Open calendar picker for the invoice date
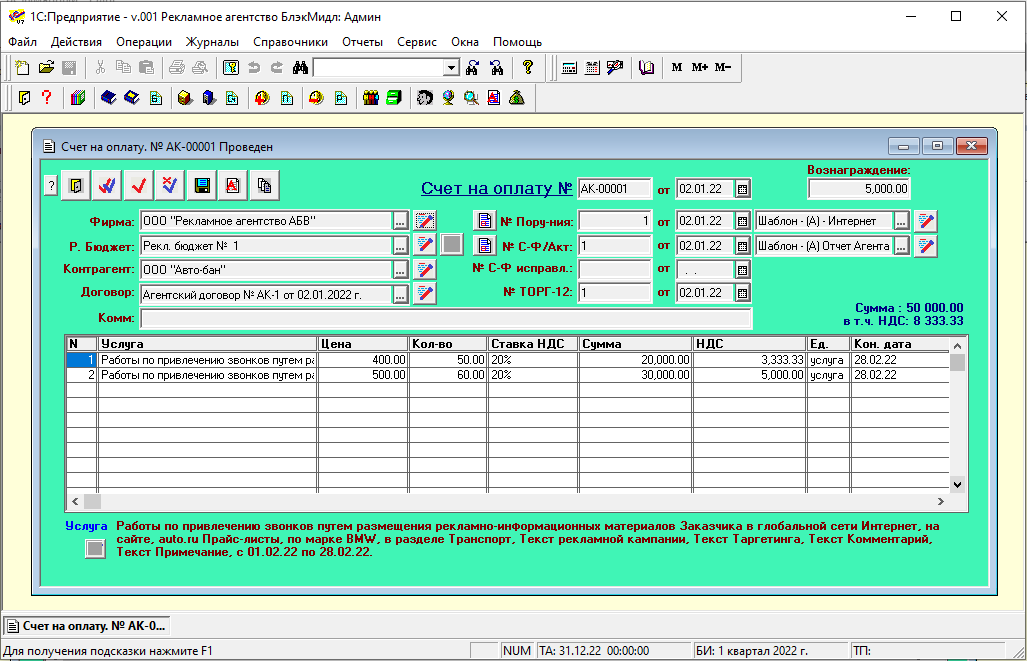 [742, 189]
